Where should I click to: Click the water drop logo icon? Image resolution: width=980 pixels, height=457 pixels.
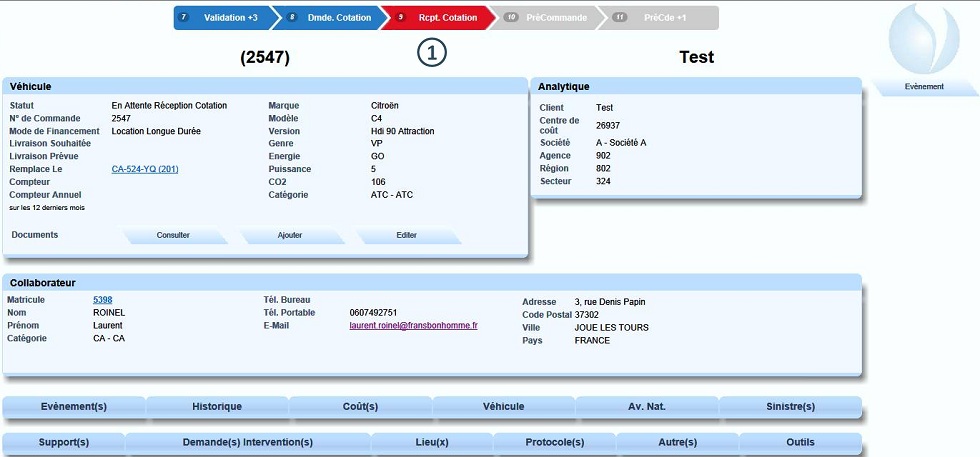coord(923,39)
